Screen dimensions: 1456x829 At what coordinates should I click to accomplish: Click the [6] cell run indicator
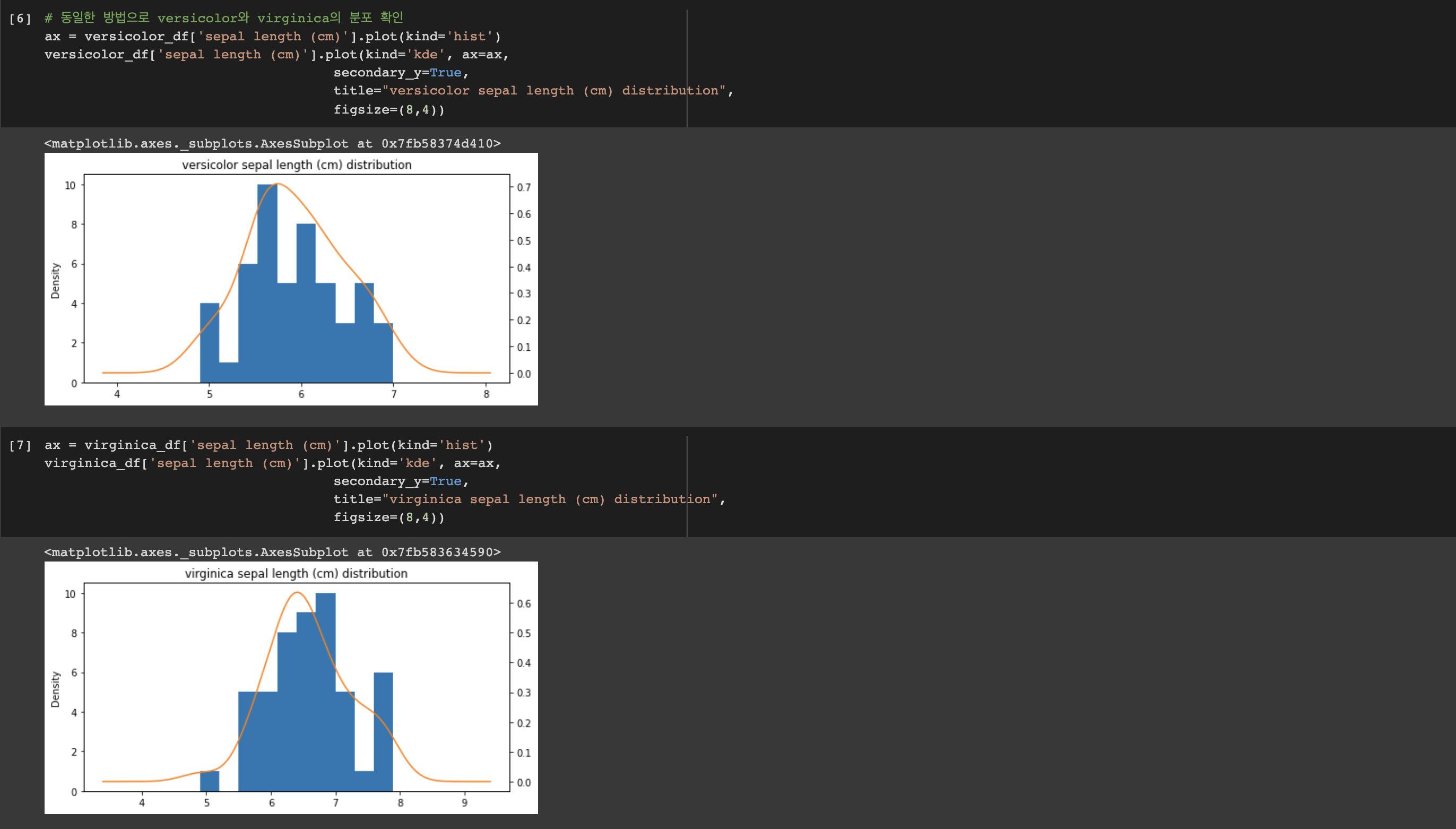tap(20, 19)
